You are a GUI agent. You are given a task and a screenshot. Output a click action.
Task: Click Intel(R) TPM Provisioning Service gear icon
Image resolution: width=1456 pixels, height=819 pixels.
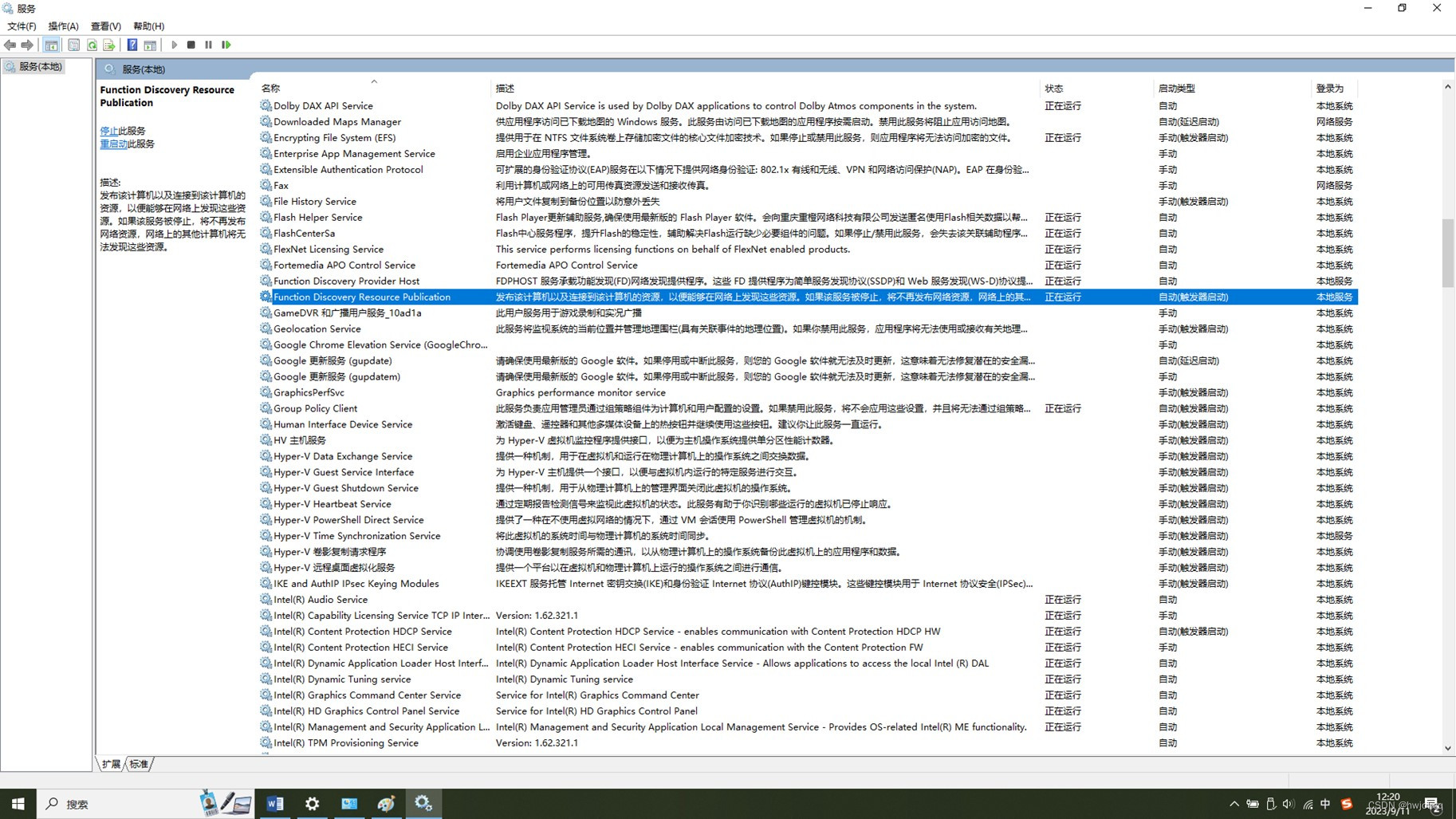coord(266,742)
